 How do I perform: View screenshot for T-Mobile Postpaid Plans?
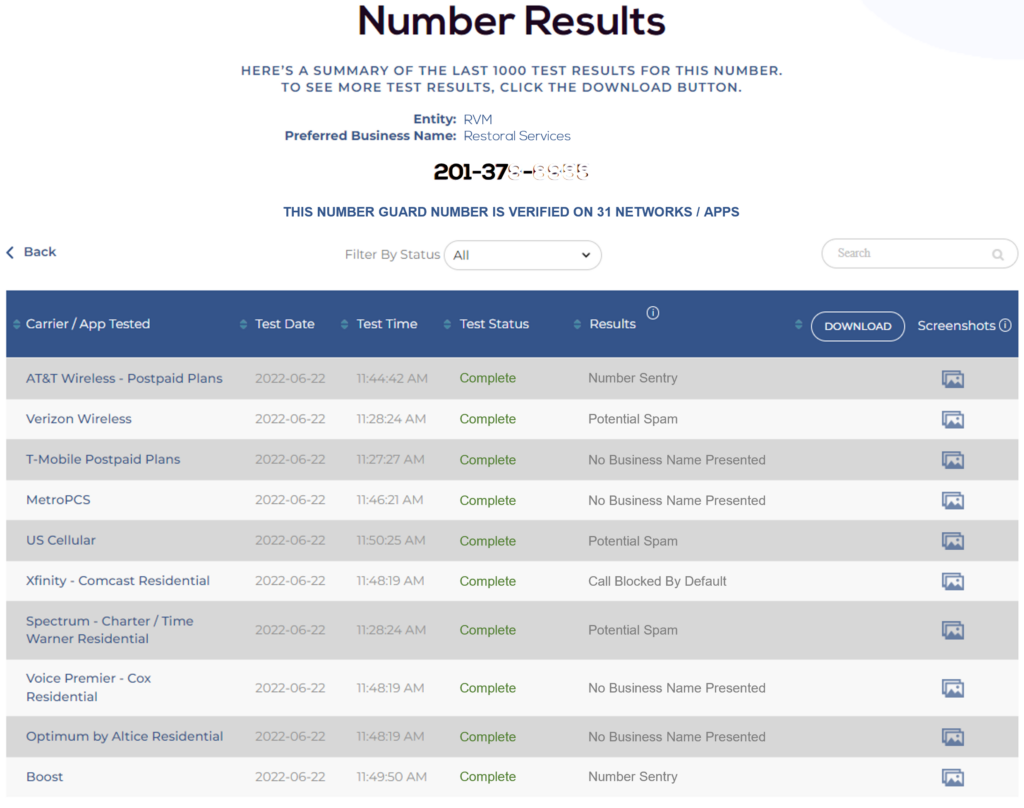952,460
